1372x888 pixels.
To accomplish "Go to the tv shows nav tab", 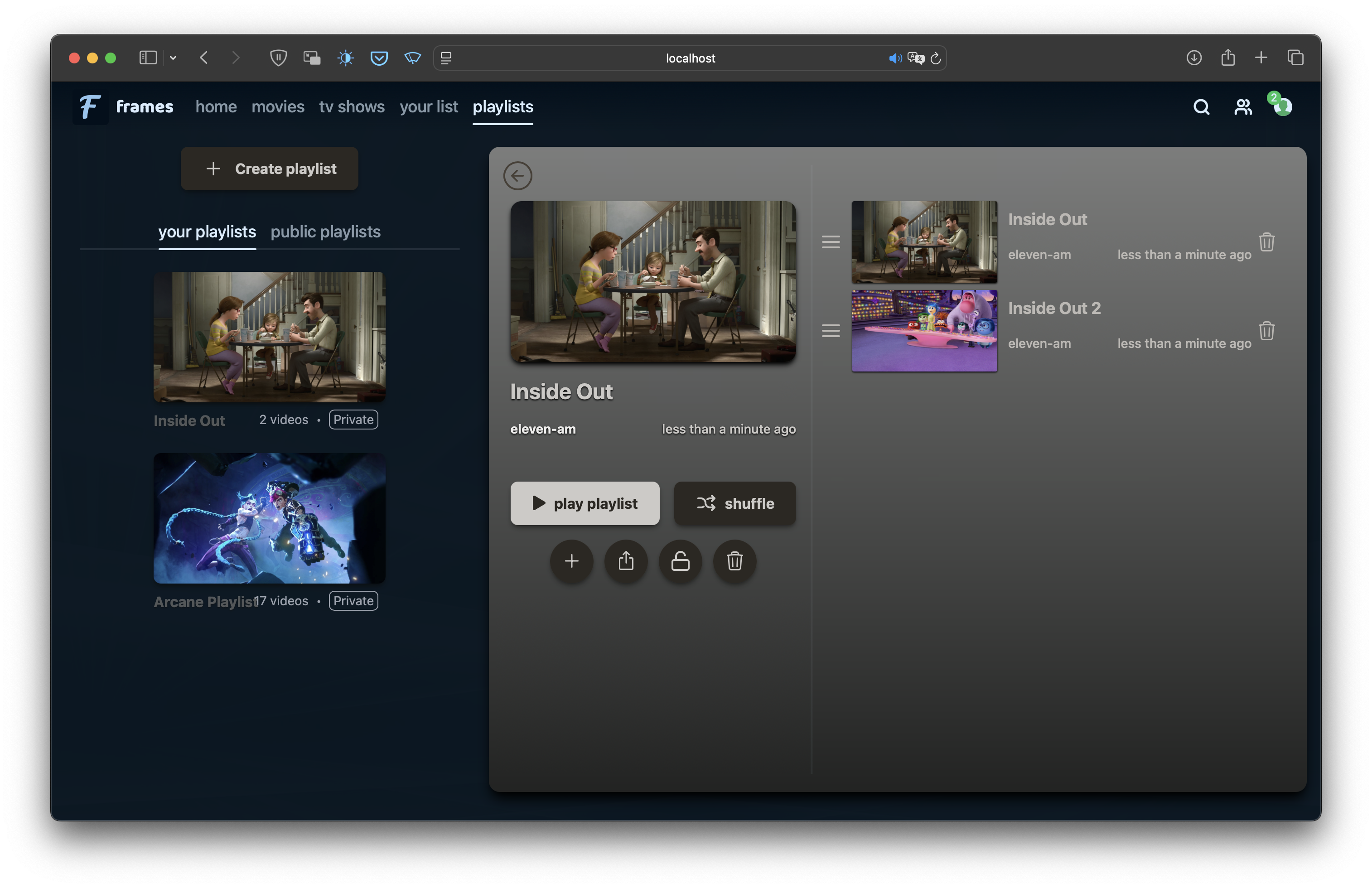I will pos(352,106).
